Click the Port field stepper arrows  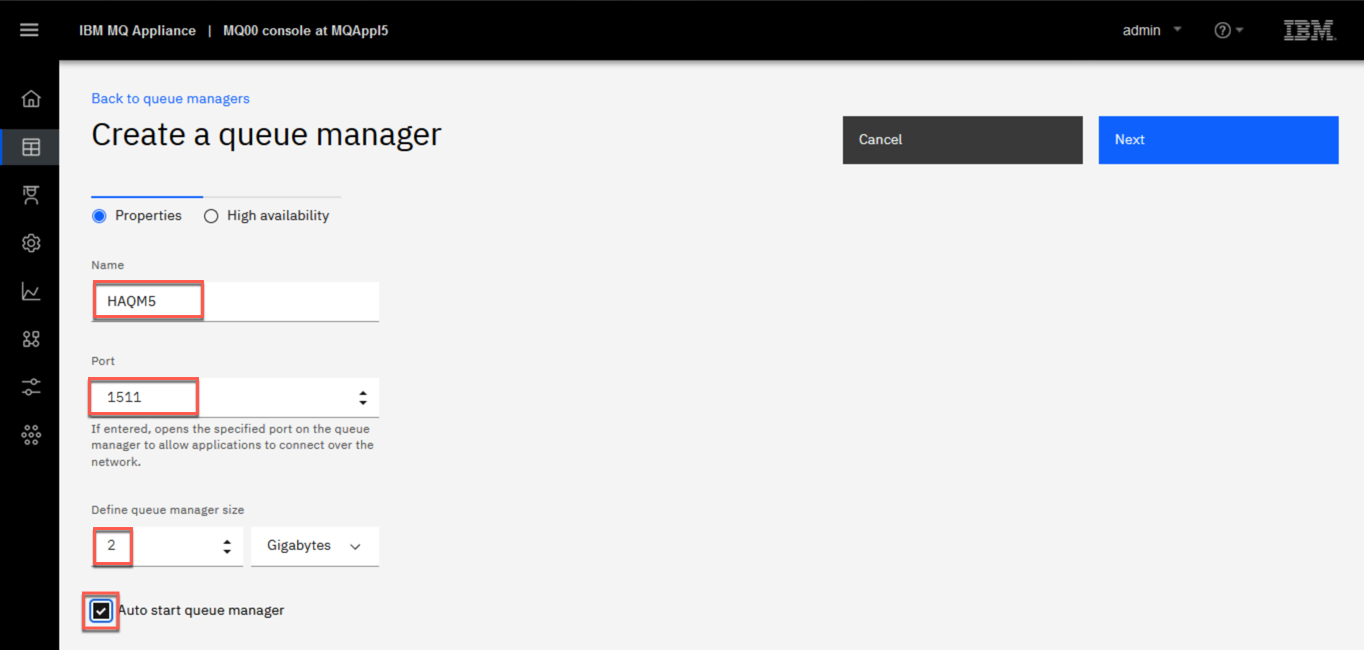point(363,397)
